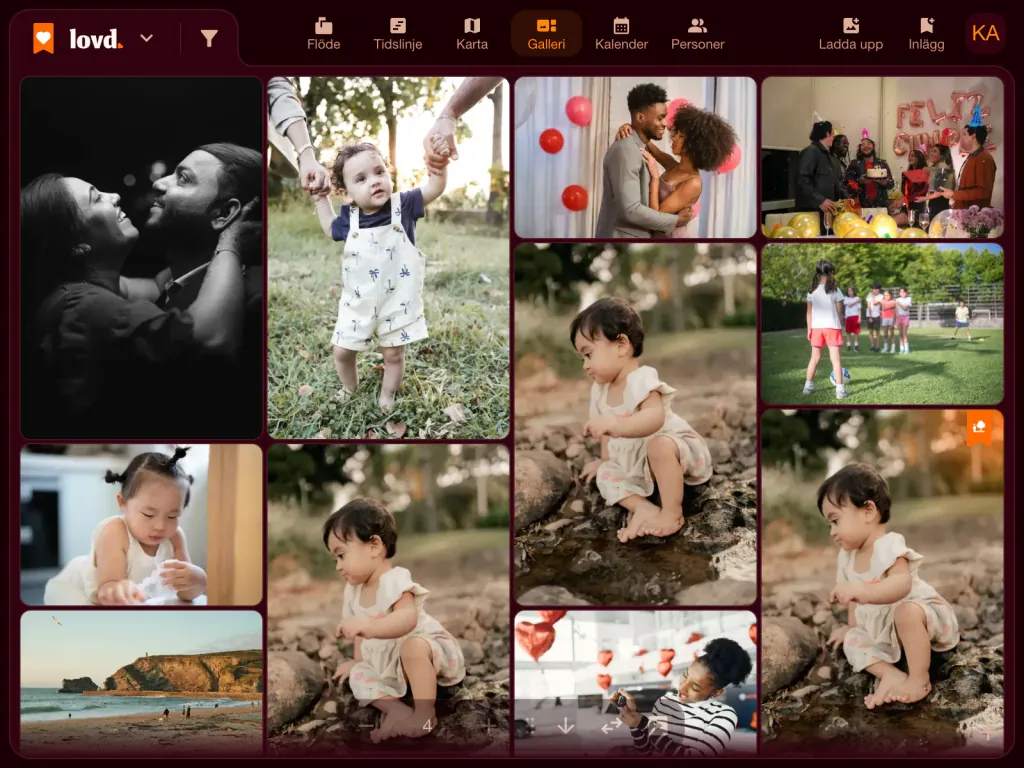Expand the lovd. logo dropdown chevron
Viewport: 1024px width, 768px height.
147,38
